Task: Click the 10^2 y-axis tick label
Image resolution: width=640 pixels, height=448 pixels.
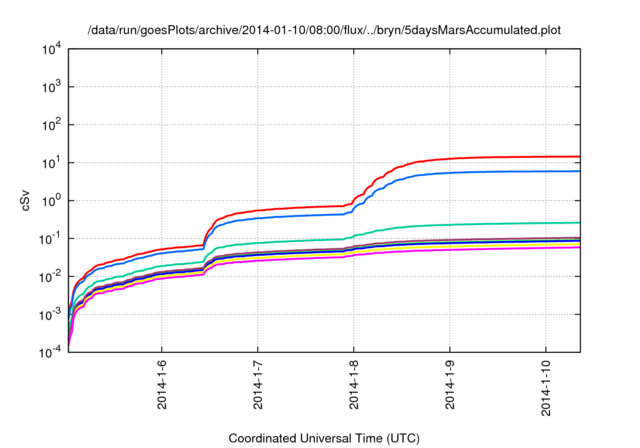Action: pyautogui.click(x=51, y=125)
